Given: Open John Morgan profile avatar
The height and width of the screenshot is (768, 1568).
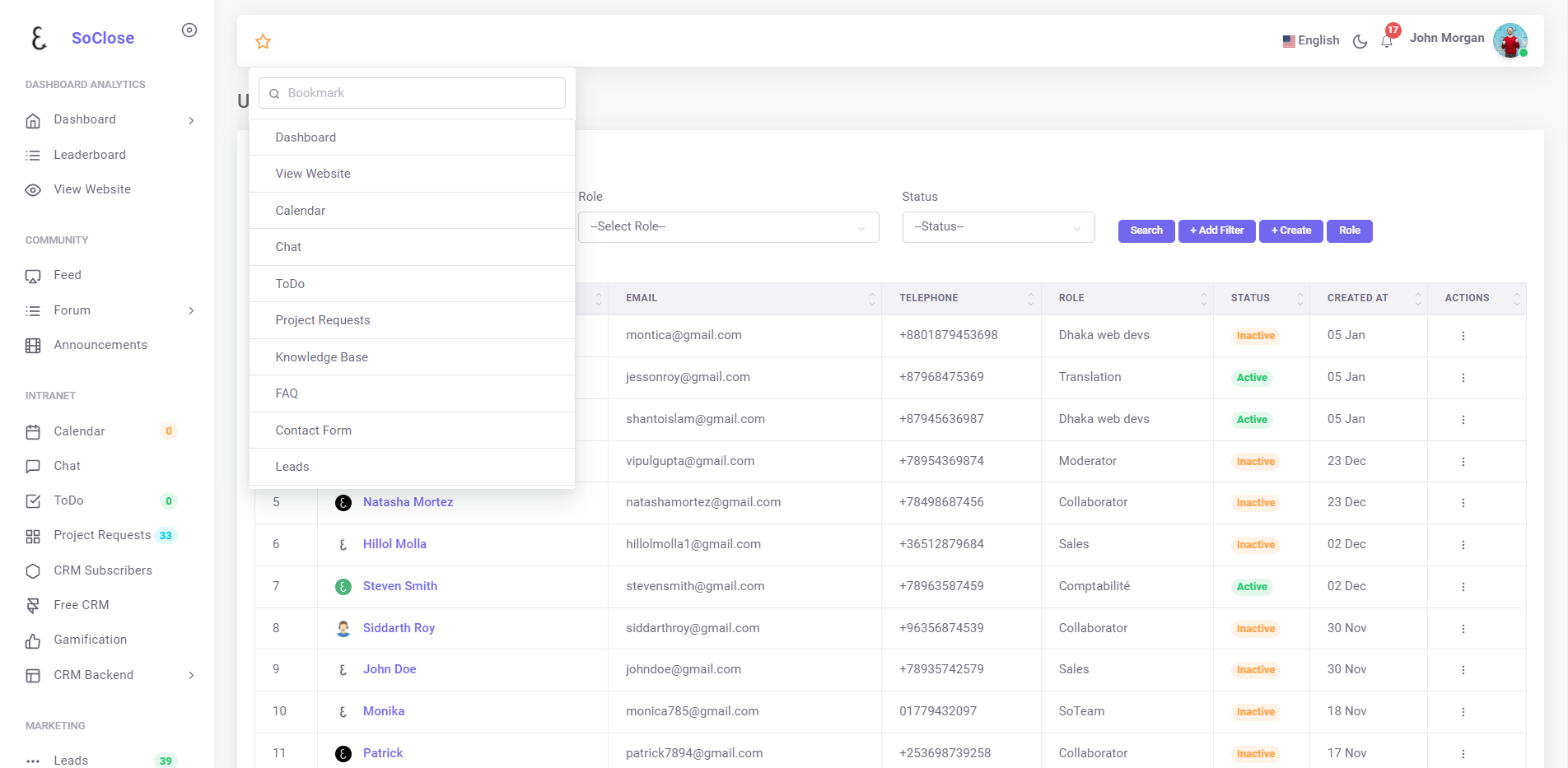Looking at the screenshot, I should (1510, 40).
